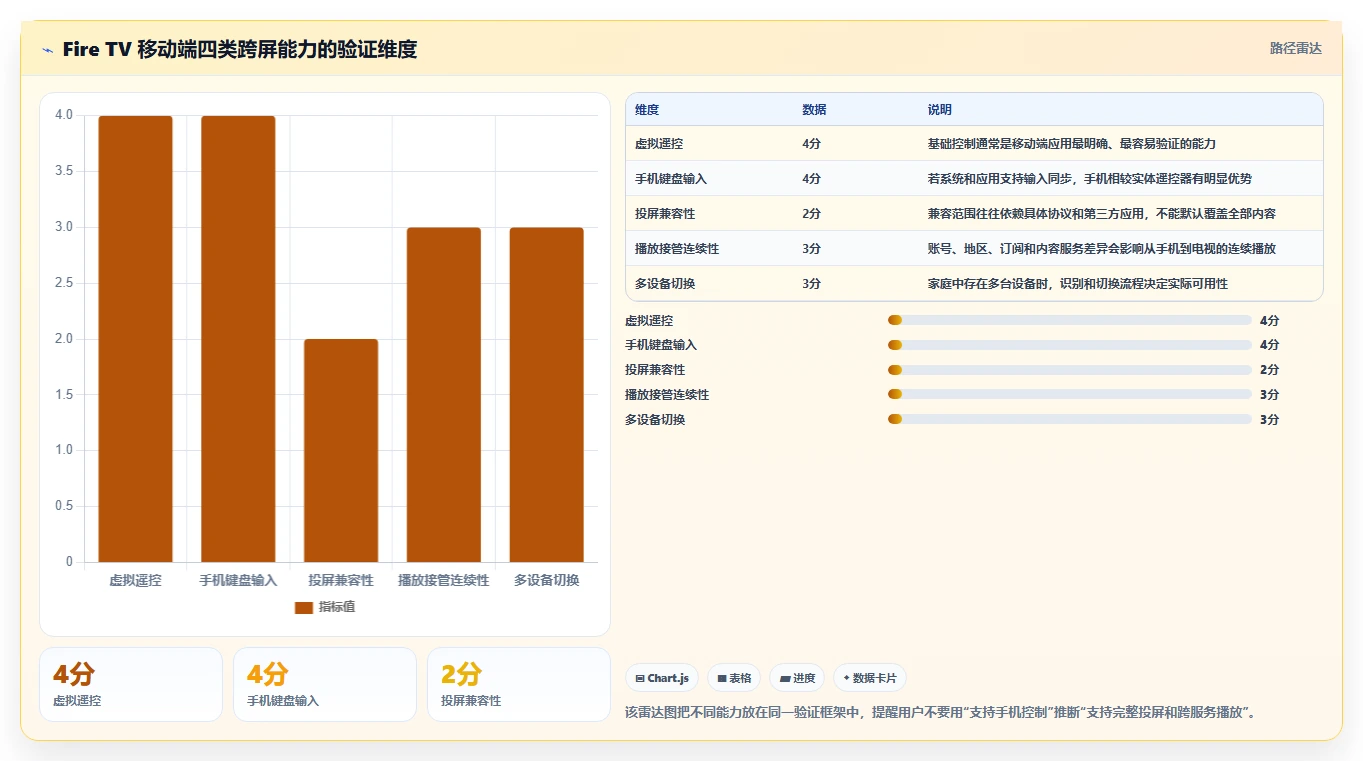
Task: Click the footer note starting 该雷达图
Action: (940, 713)
